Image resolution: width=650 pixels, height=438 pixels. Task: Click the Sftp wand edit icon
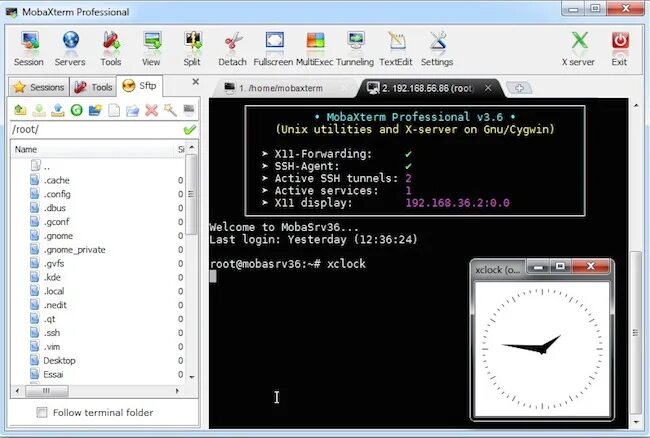[170, 110]
